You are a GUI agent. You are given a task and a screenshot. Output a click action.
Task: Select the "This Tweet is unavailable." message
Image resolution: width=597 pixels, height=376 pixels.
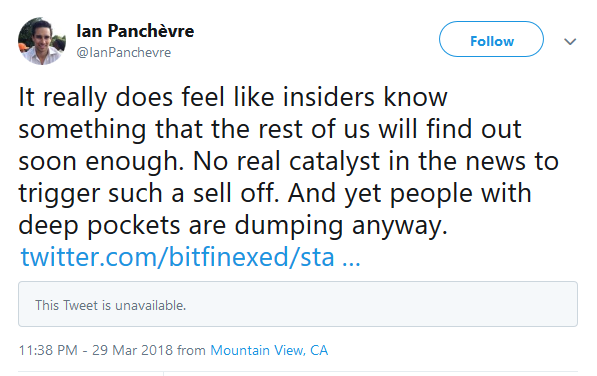pos(110,305)
